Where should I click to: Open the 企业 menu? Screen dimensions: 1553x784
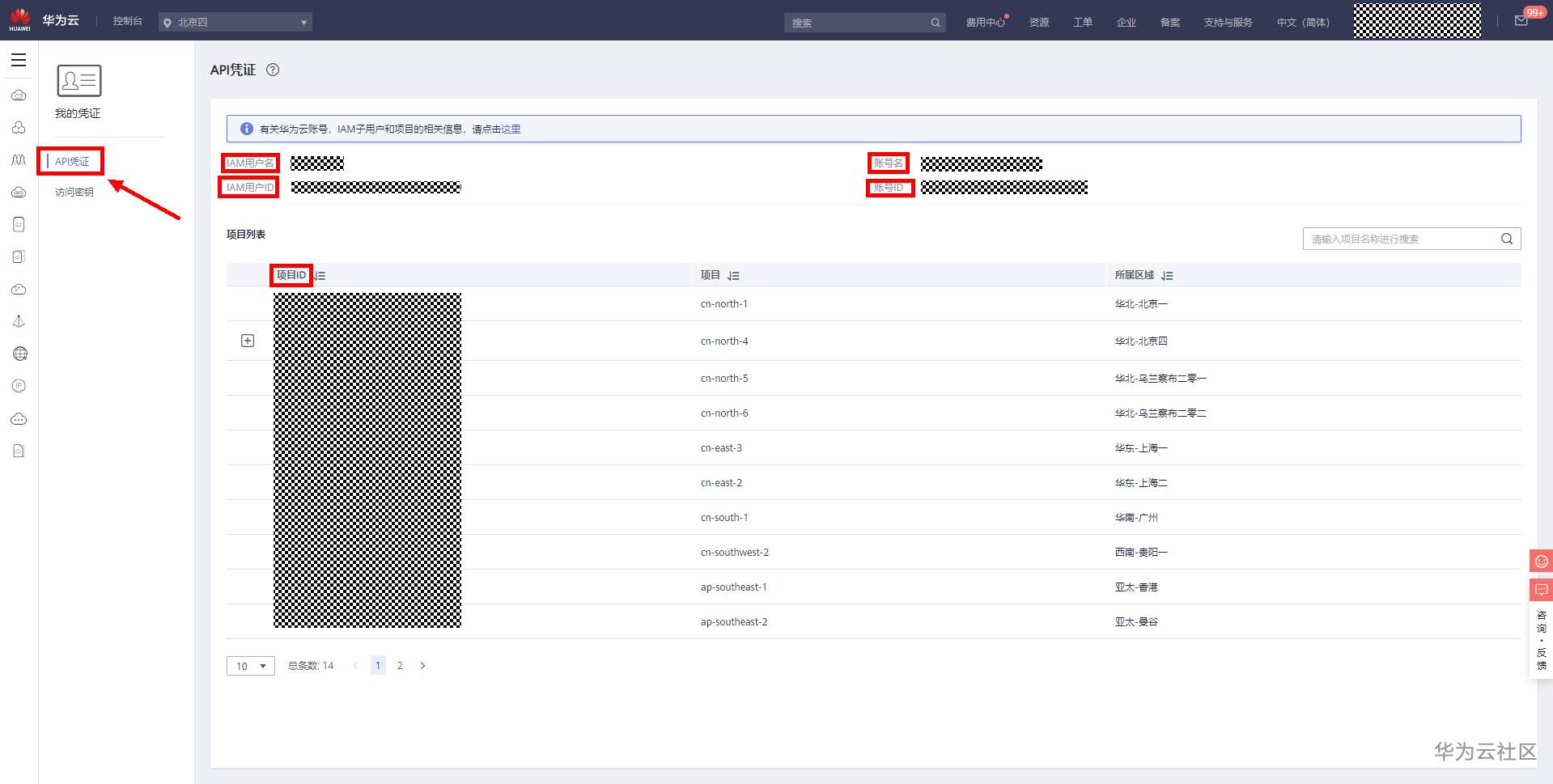(x=1127, y=23)
